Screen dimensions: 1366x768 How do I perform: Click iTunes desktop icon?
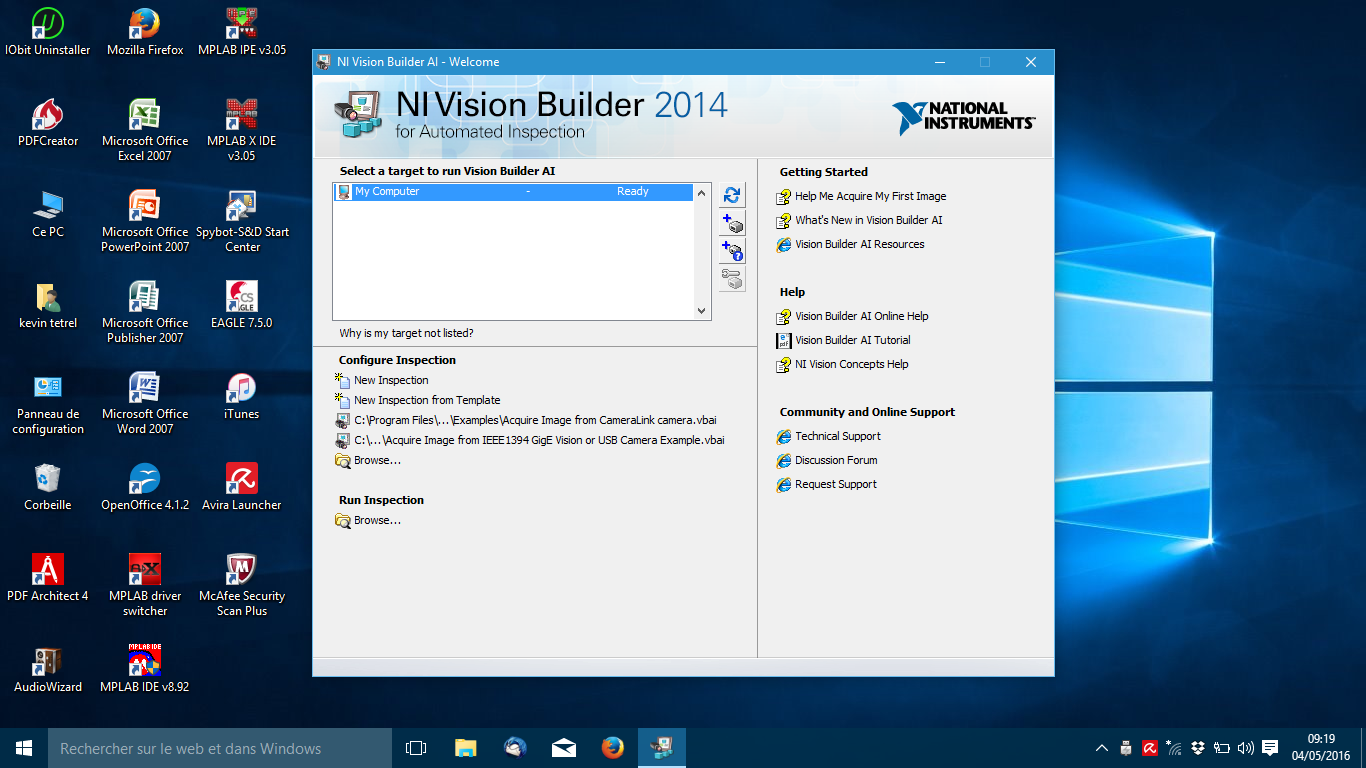242,396
